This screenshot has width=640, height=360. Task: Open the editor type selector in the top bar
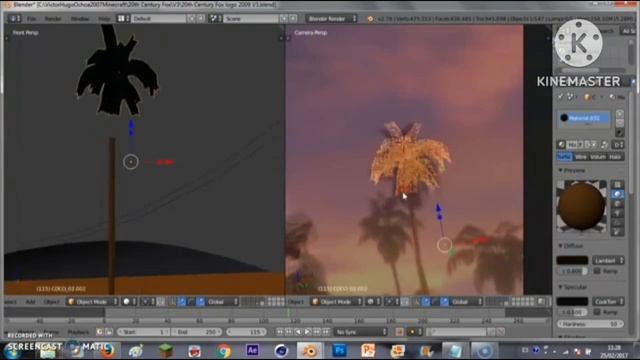tap(15, 18)
